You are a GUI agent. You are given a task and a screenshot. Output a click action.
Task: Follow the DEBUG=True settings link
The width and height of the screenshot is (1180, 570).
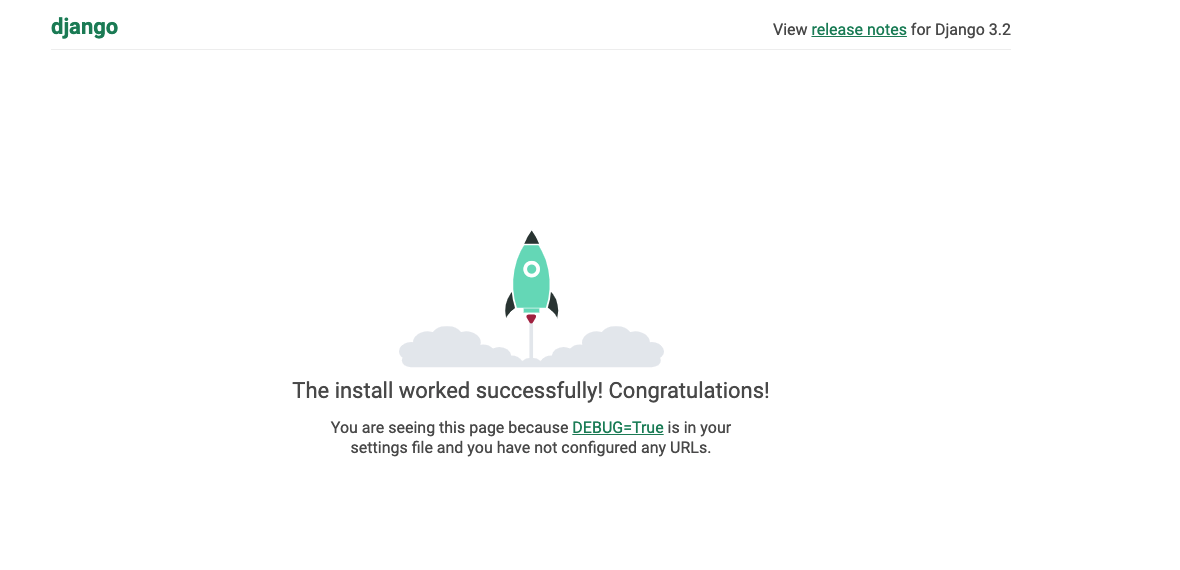click(618, 428)
